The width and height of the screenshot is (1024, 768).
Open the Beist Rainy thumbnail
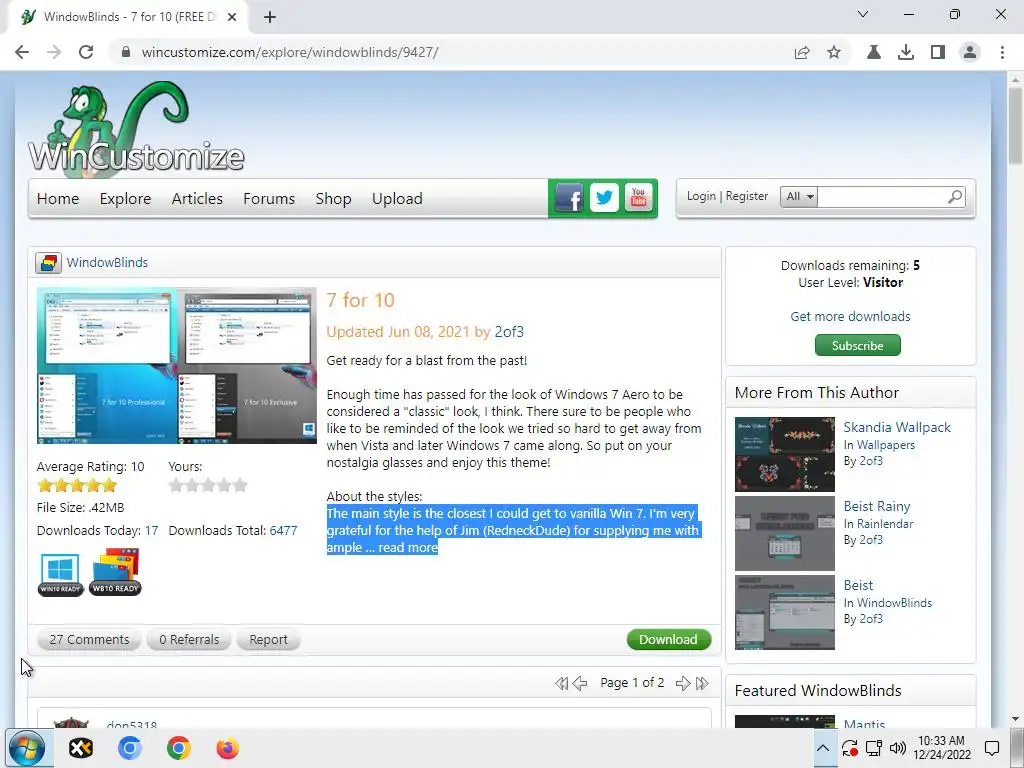coord(784,533)
